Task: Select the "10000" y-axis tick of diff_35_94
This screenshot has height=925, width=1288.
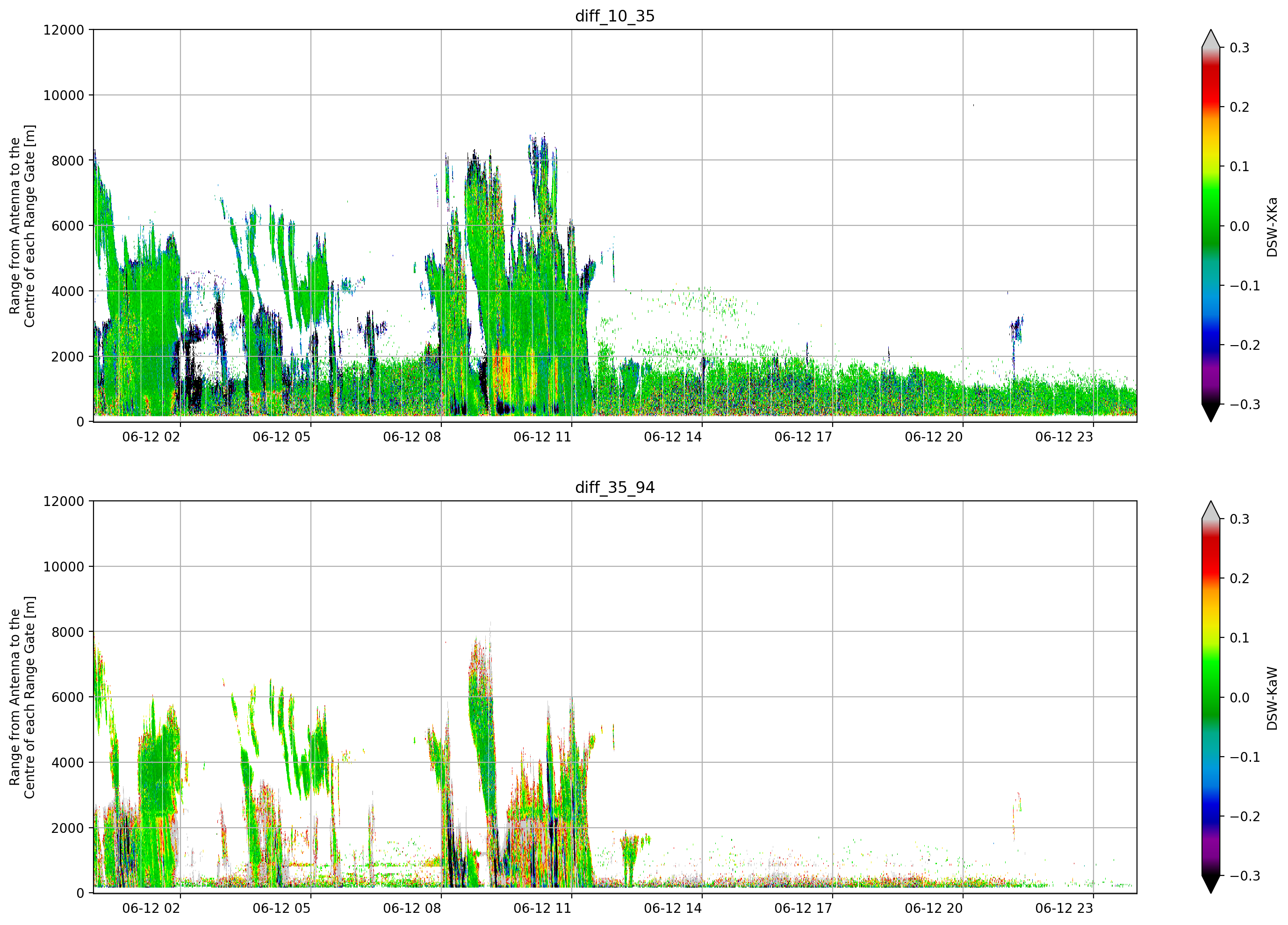Action: (x=64, y=567)
